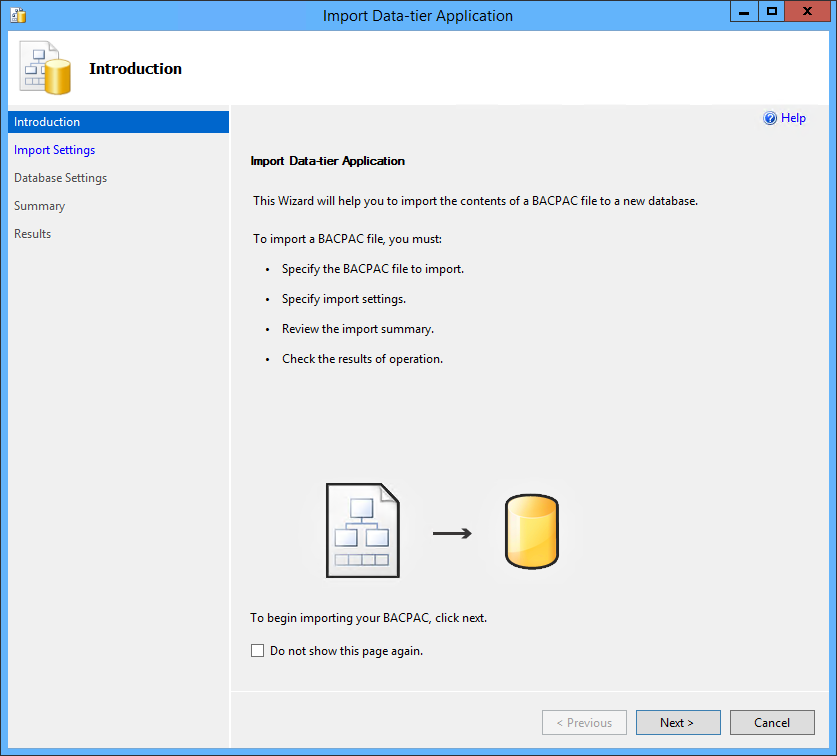Maximize the wizard window

[x=771, y=11]
